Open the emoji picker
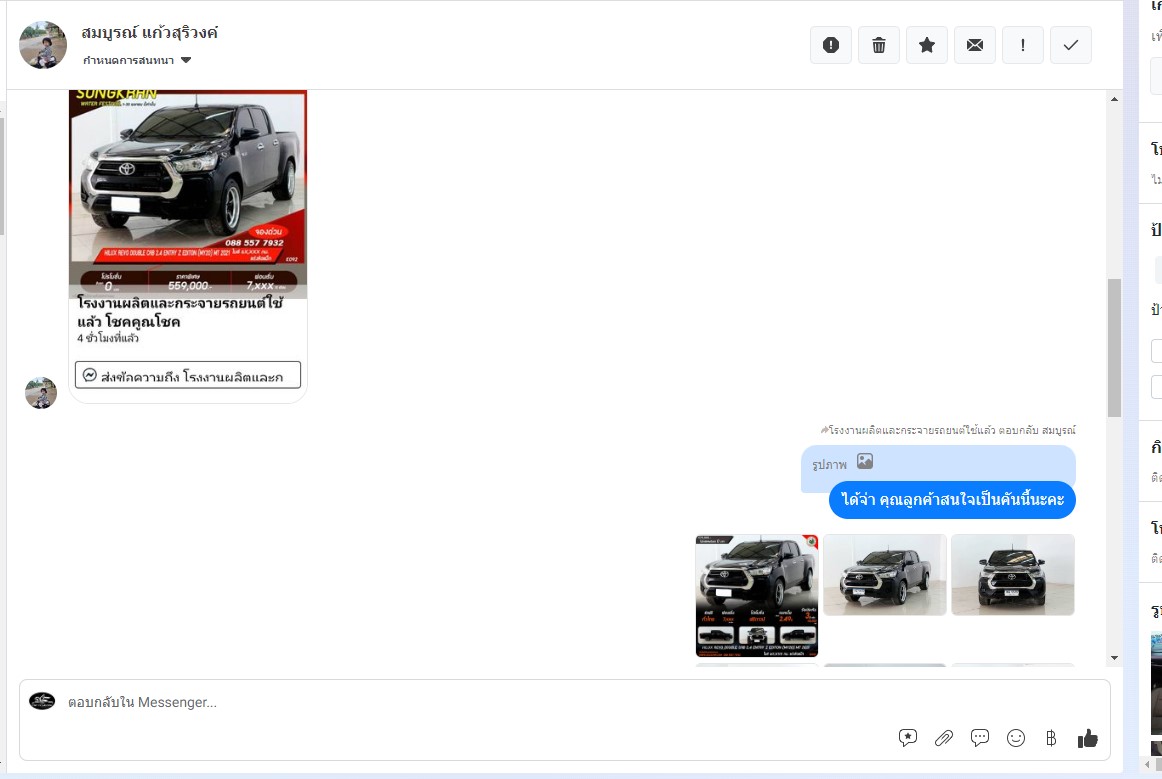The image size is (1162, 779). coord(1016,737)
